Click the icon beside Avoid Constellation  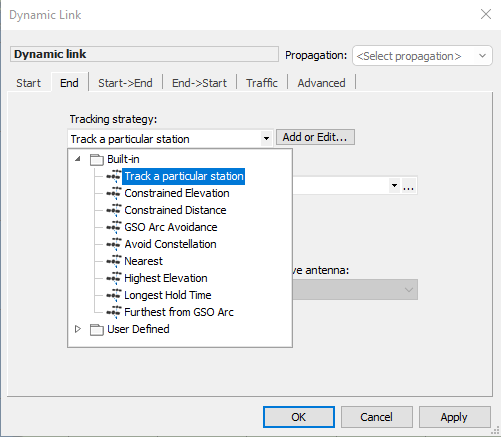coord(114,244)
